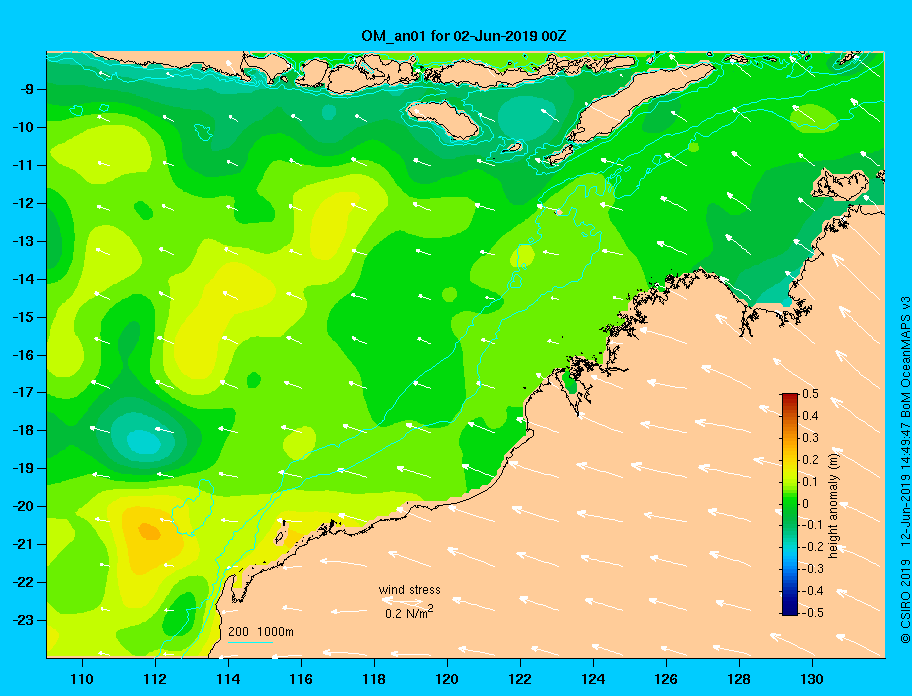Click the 116 longitude axis label
Viewport: 912px width, 696px height.
(x=301, y=679)
